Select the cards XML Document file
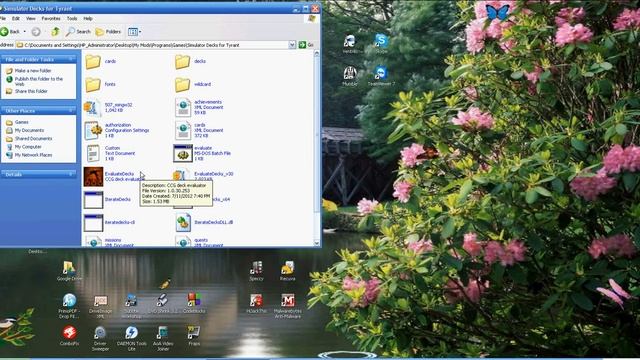The image size is (640, 360). pyautogui.click(x=183, y=131)
